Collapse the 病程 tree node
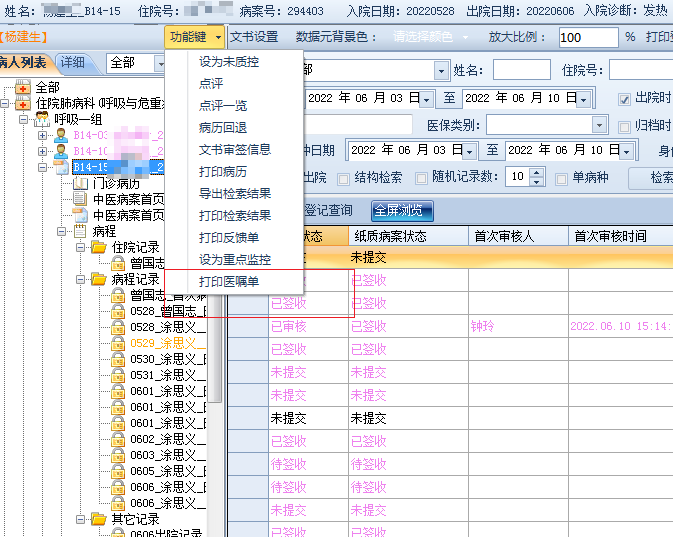This screenshot has height=537, width=673. (61, 231)
